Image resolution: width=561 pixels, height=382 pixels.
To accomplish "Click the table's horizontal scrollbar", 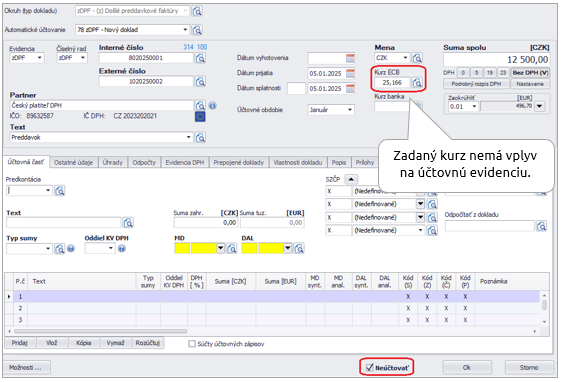I will click(101, 331).
